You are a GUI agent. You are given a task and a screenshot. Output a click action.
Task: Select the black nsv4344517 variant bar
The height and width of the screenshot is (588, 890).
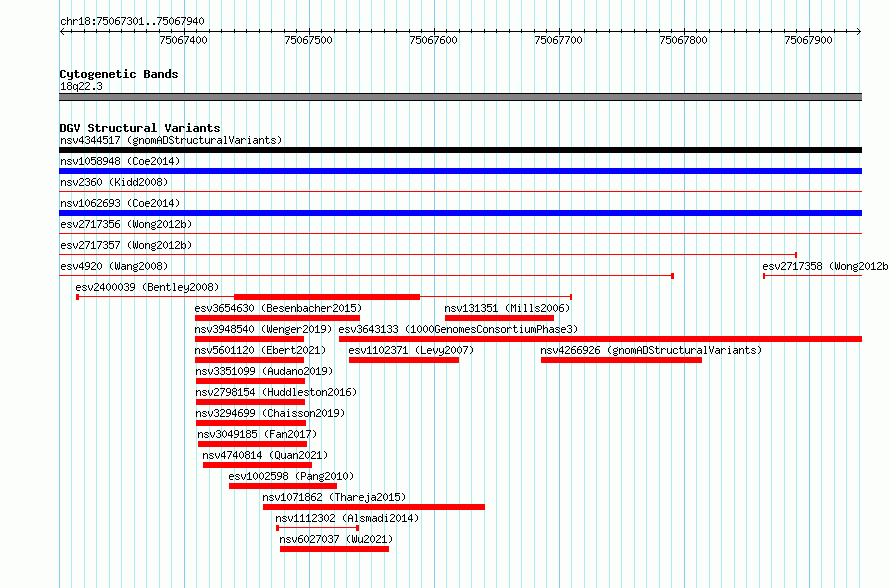(460, 150)
